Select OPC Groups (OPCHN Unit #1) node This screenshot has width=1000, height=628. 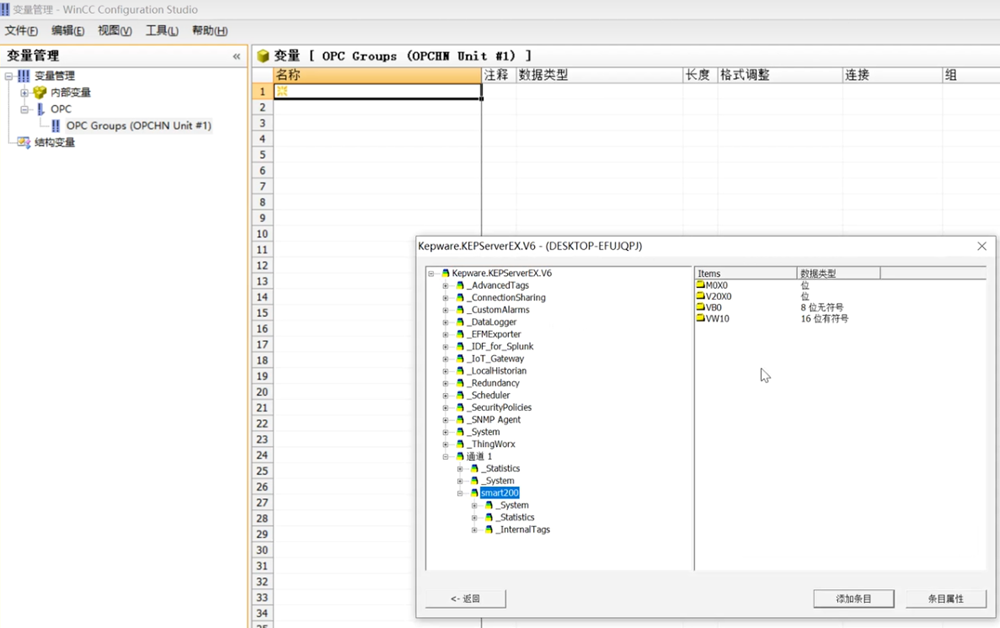coord(138,126)
